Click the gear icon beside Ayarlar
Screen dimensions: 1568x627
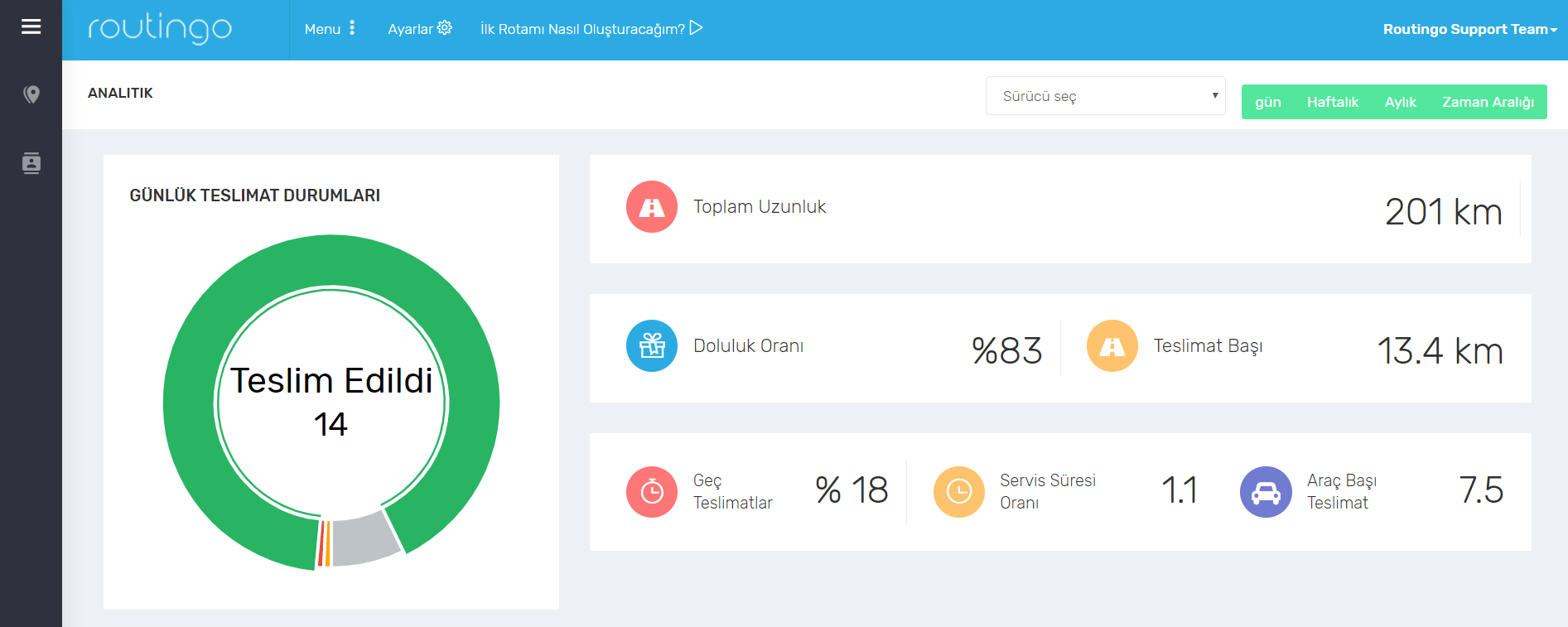coord(445,28)
